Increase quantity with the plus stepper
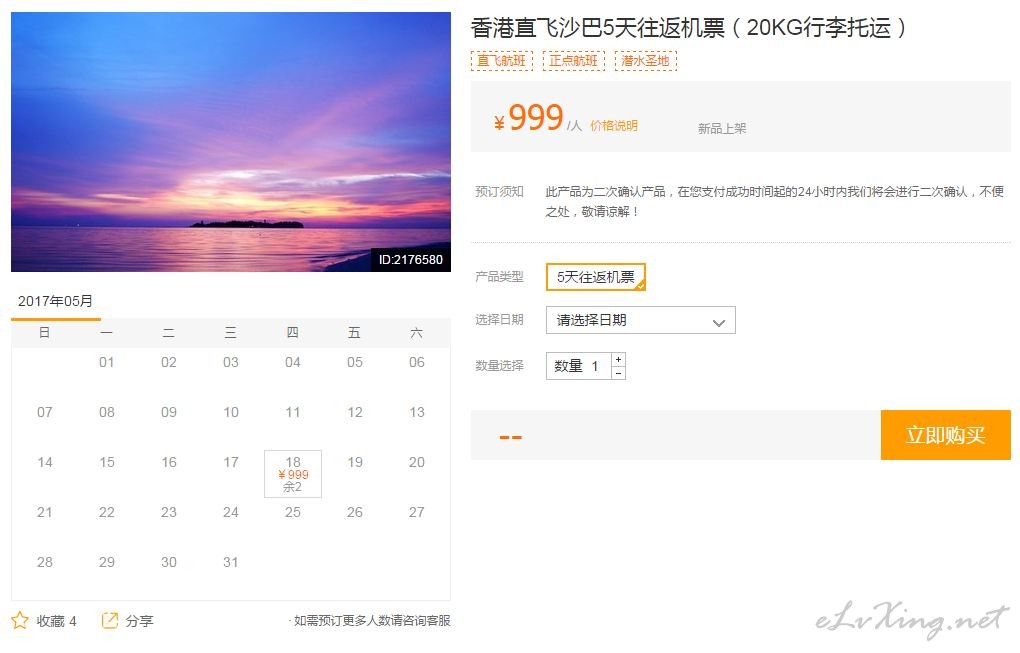The image size is (1020, 653). 619,359
